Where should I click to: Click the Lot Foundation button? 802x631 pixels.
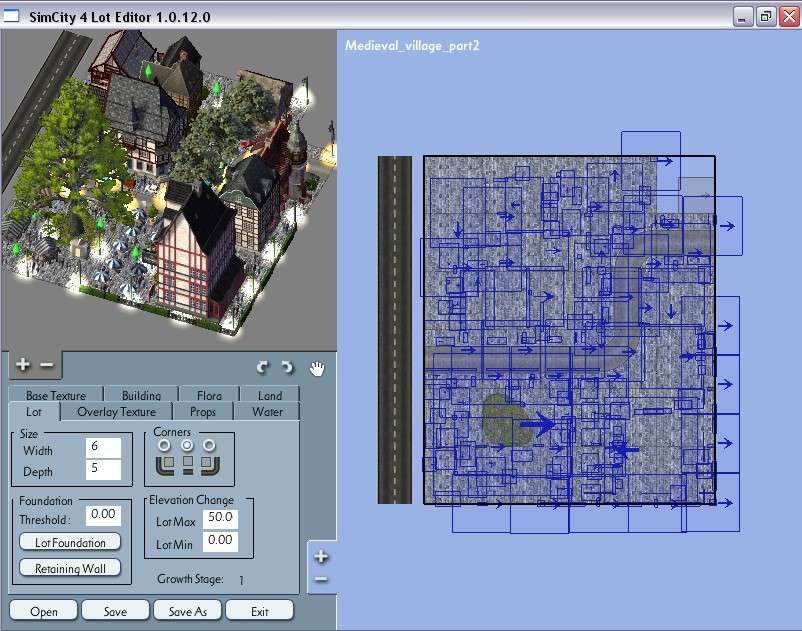click(70, 542)
